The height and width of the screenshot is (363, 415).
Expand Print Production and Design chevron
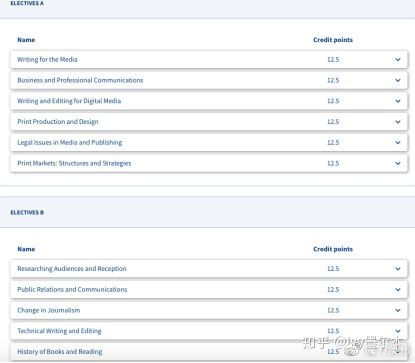398,122
